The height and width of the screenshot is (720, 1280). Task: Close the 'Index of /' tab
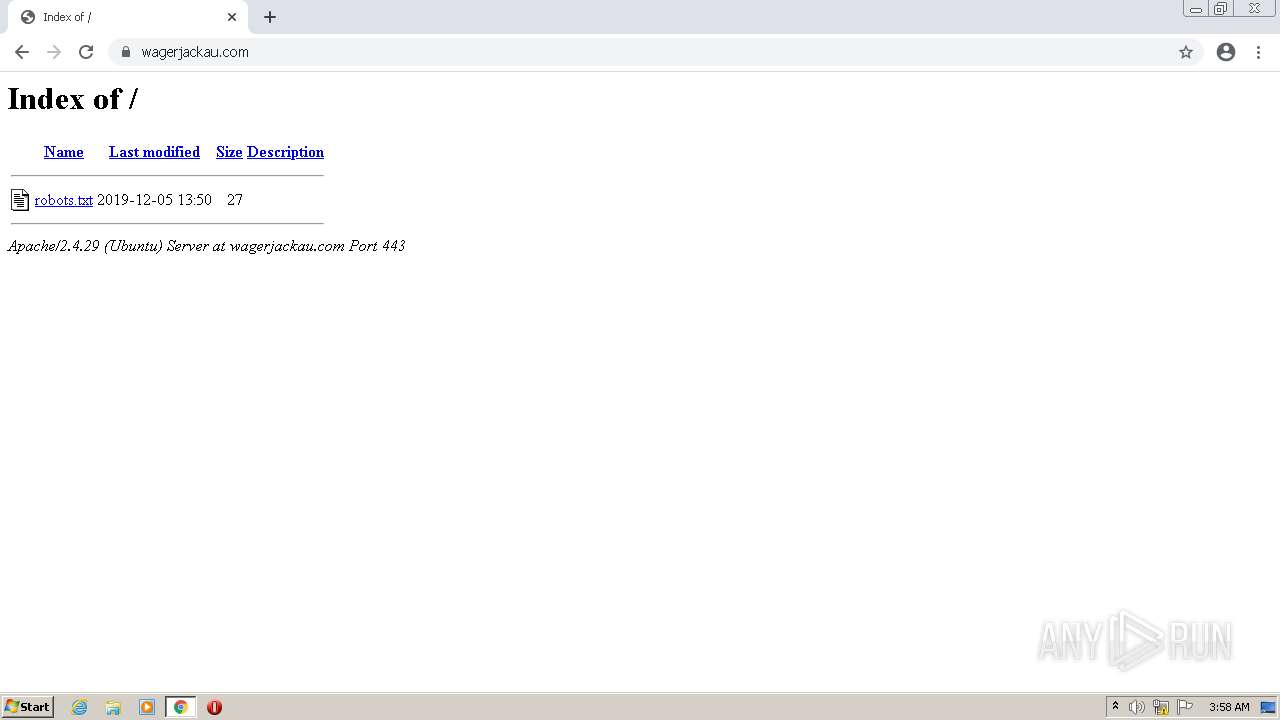coord(232,17)
